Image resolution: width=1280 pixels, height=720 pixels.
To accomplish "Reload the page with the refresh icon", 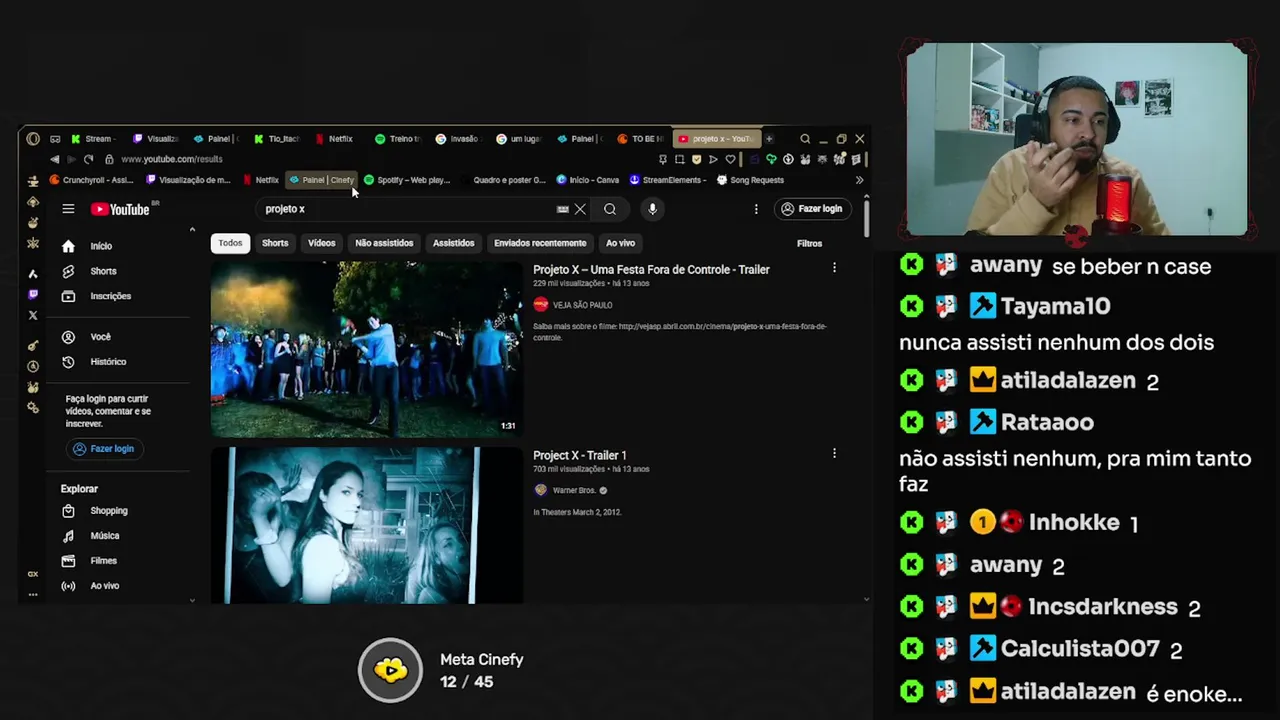I will (88, 159).
